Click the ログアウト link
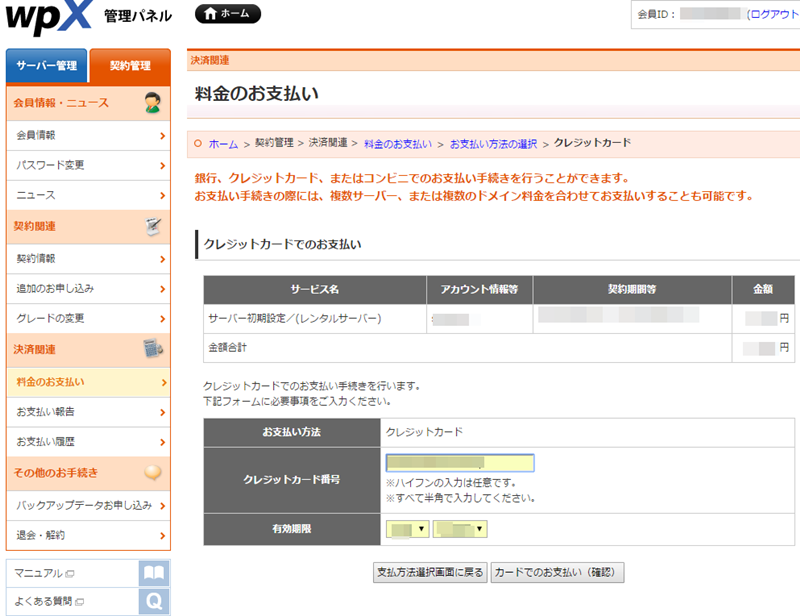 (x=773, y=14)
